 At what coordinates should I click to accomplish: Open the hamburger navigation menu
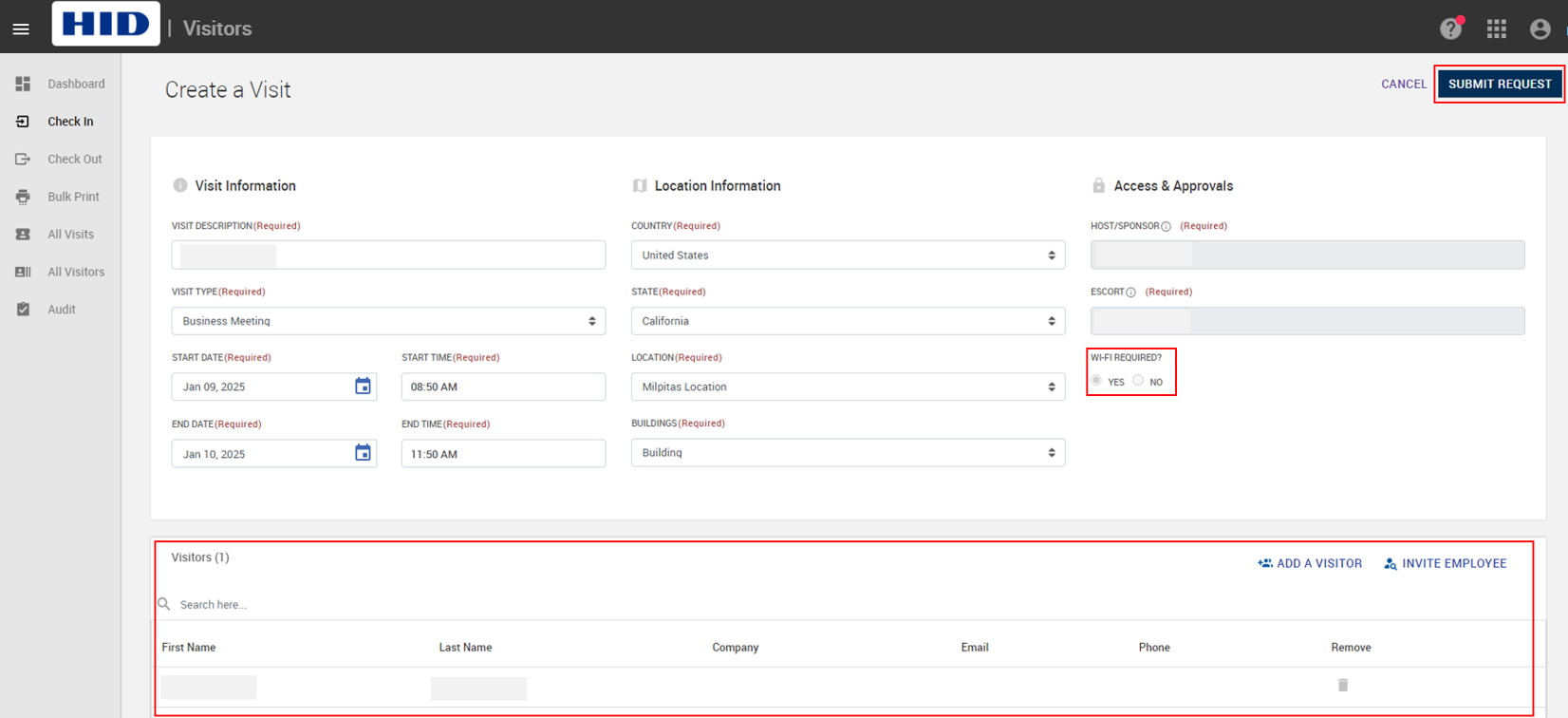pos(21,28)
